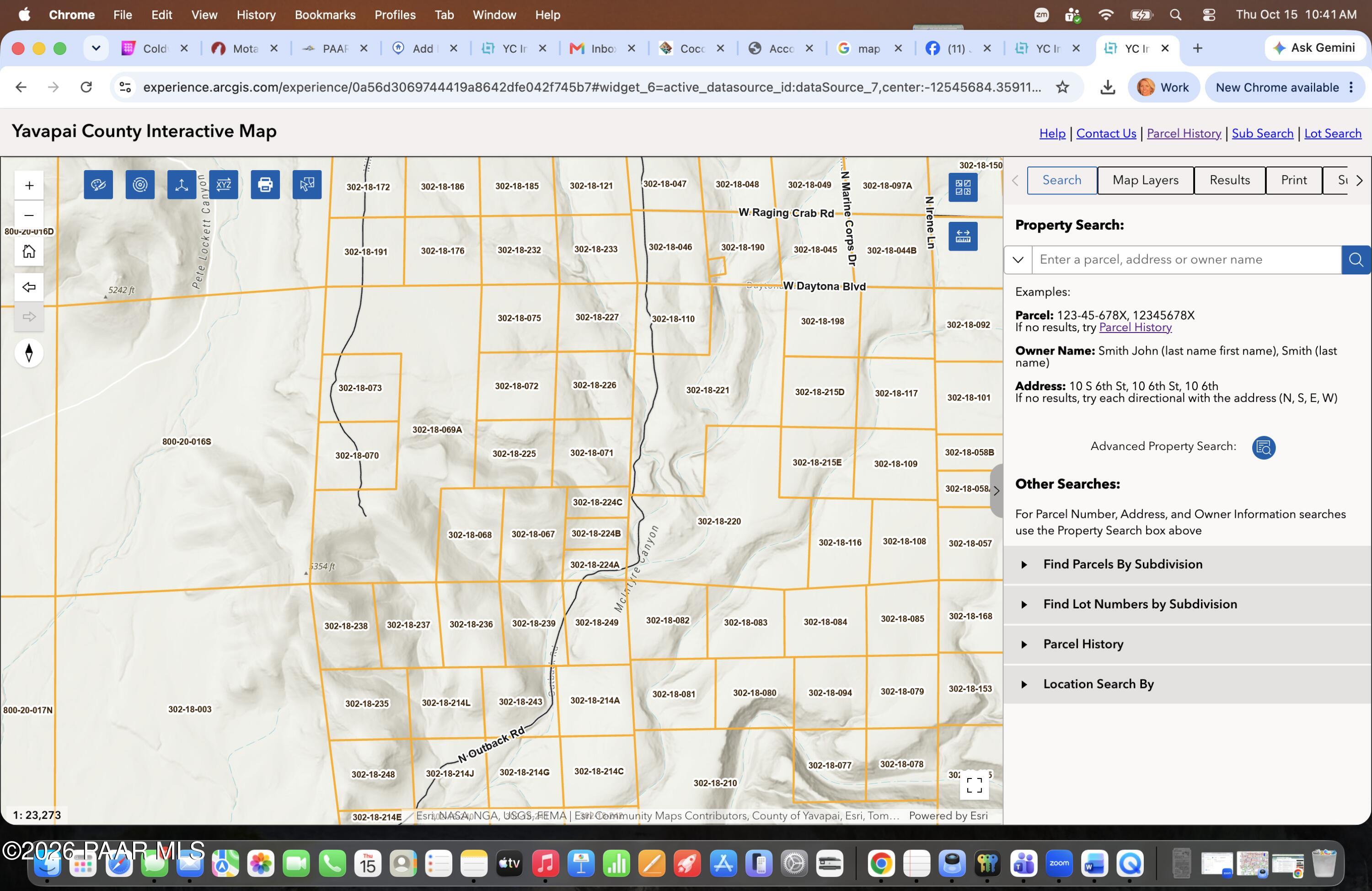Screen dimensions: 1372x891
Task: Open the Print tab
Action: (x=1294, y=181)
